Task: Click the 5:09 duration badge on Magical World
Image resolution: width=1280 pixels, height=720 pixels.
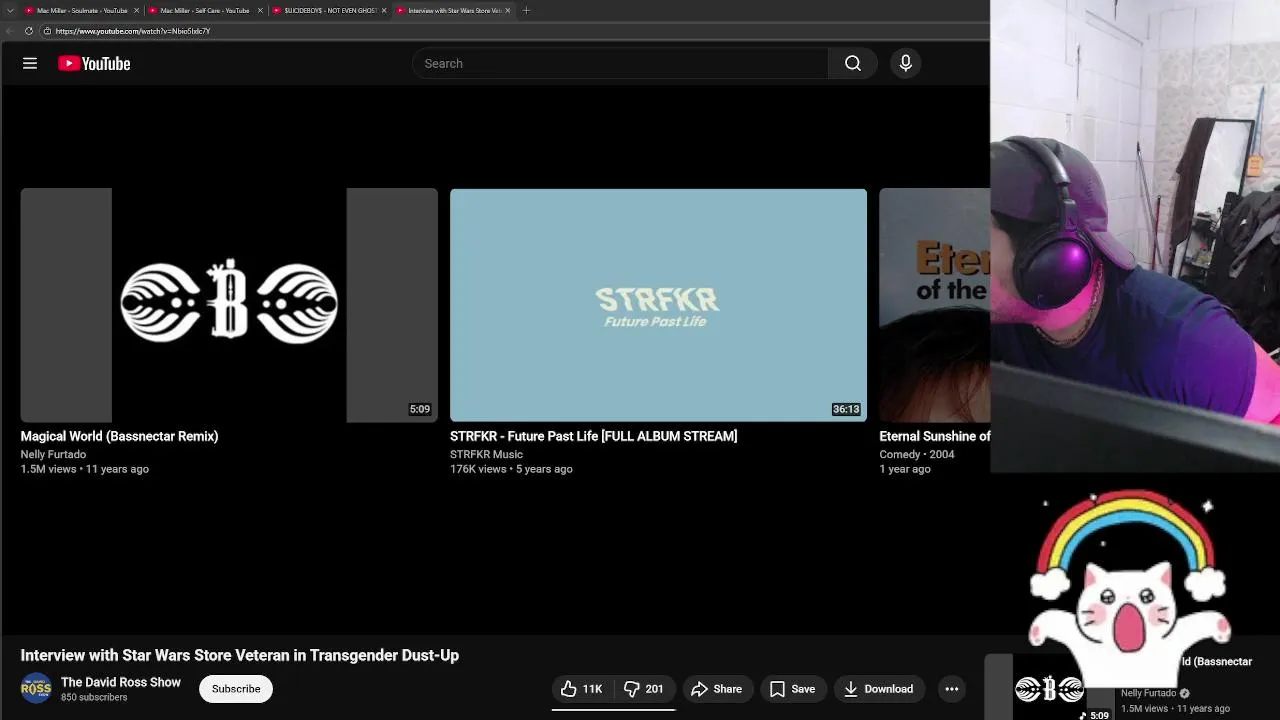Action: (420, 409)
